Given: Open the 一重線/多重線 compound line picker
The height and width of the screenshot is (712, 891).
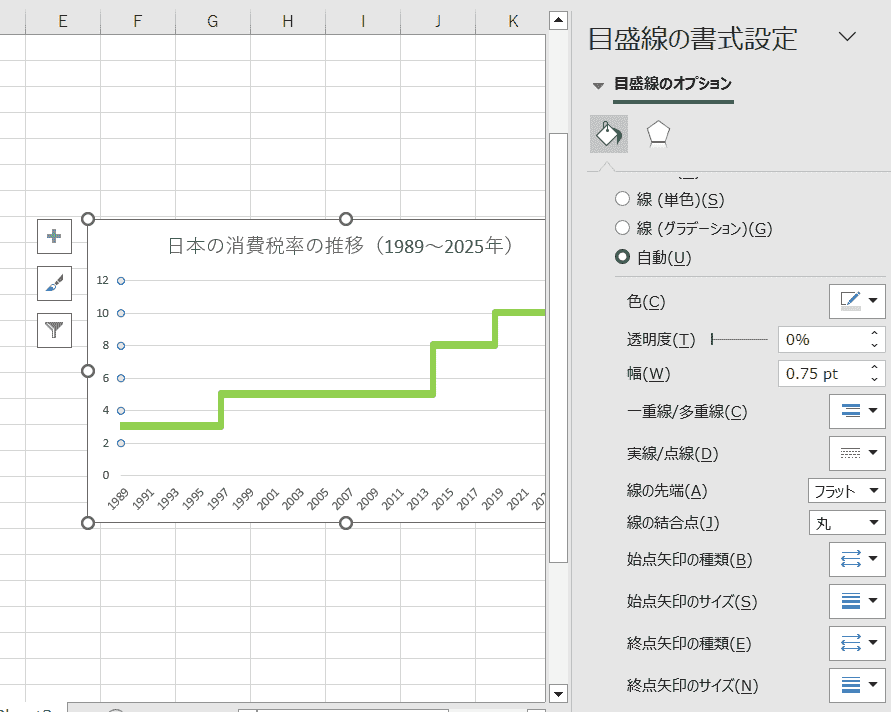Looking at the screenshot, I should [x=857, y=411].
